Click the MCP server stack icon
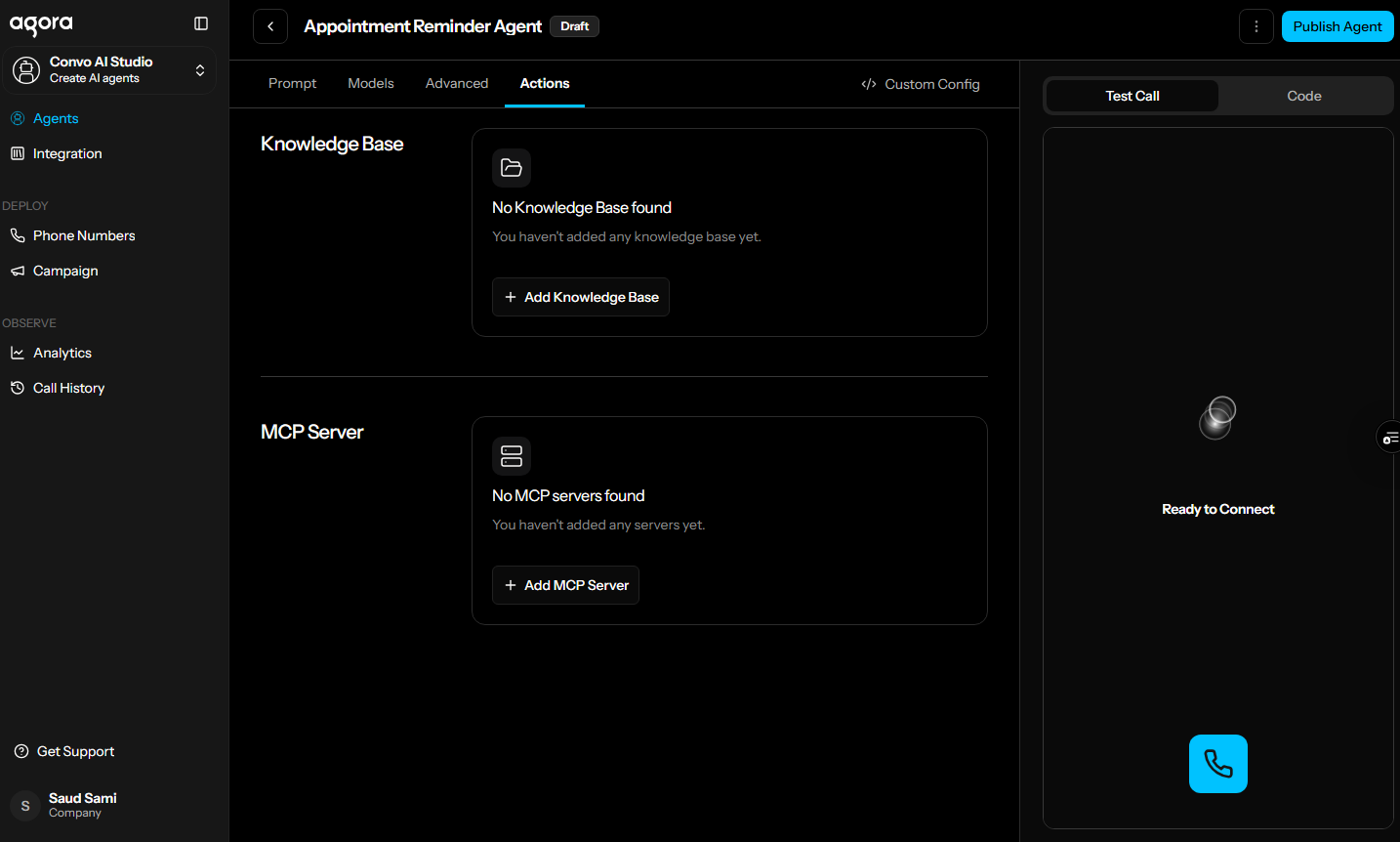Viewport: 1400px width, 842px height. [x=512, y=456]
